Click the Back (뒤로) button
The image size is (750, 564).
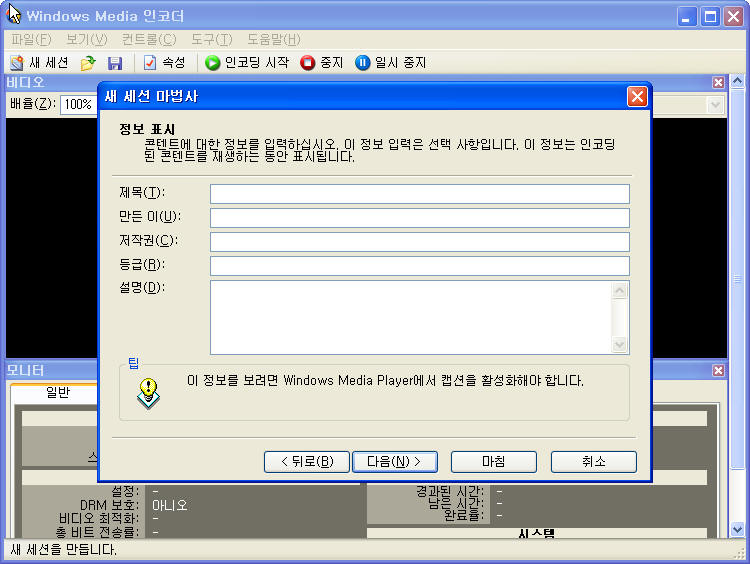click(x=307, y=462)
